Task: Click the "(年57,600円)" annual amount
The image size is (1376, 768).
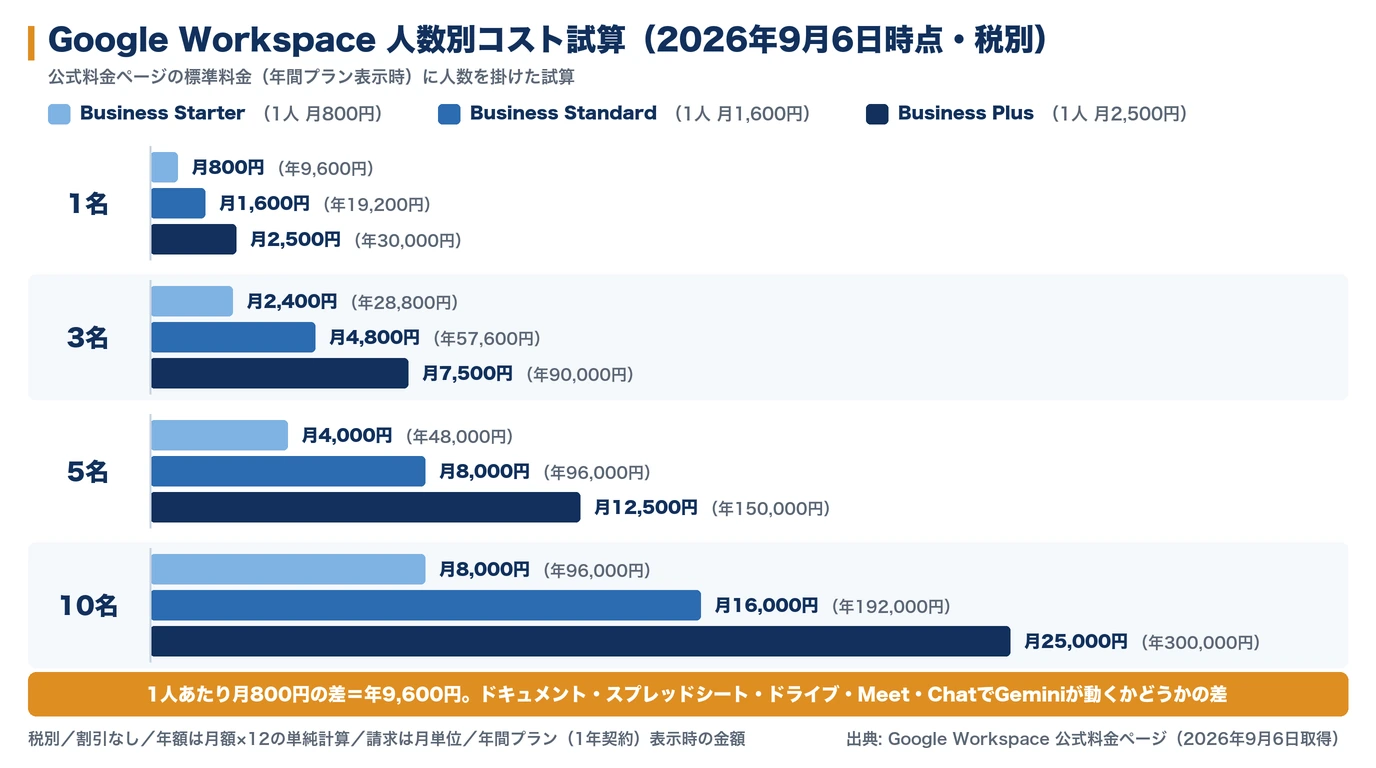Action: [x=487, y=339]
